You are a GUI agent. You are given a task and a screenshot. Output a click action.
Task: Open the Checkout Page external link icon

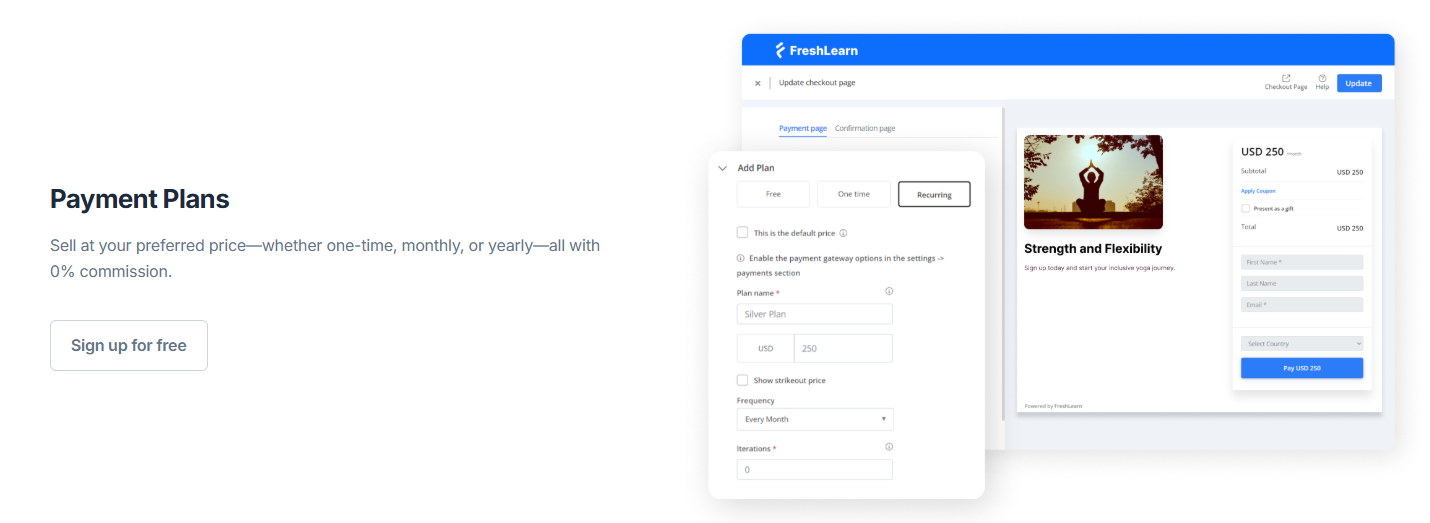click(x=1285, y=78)
